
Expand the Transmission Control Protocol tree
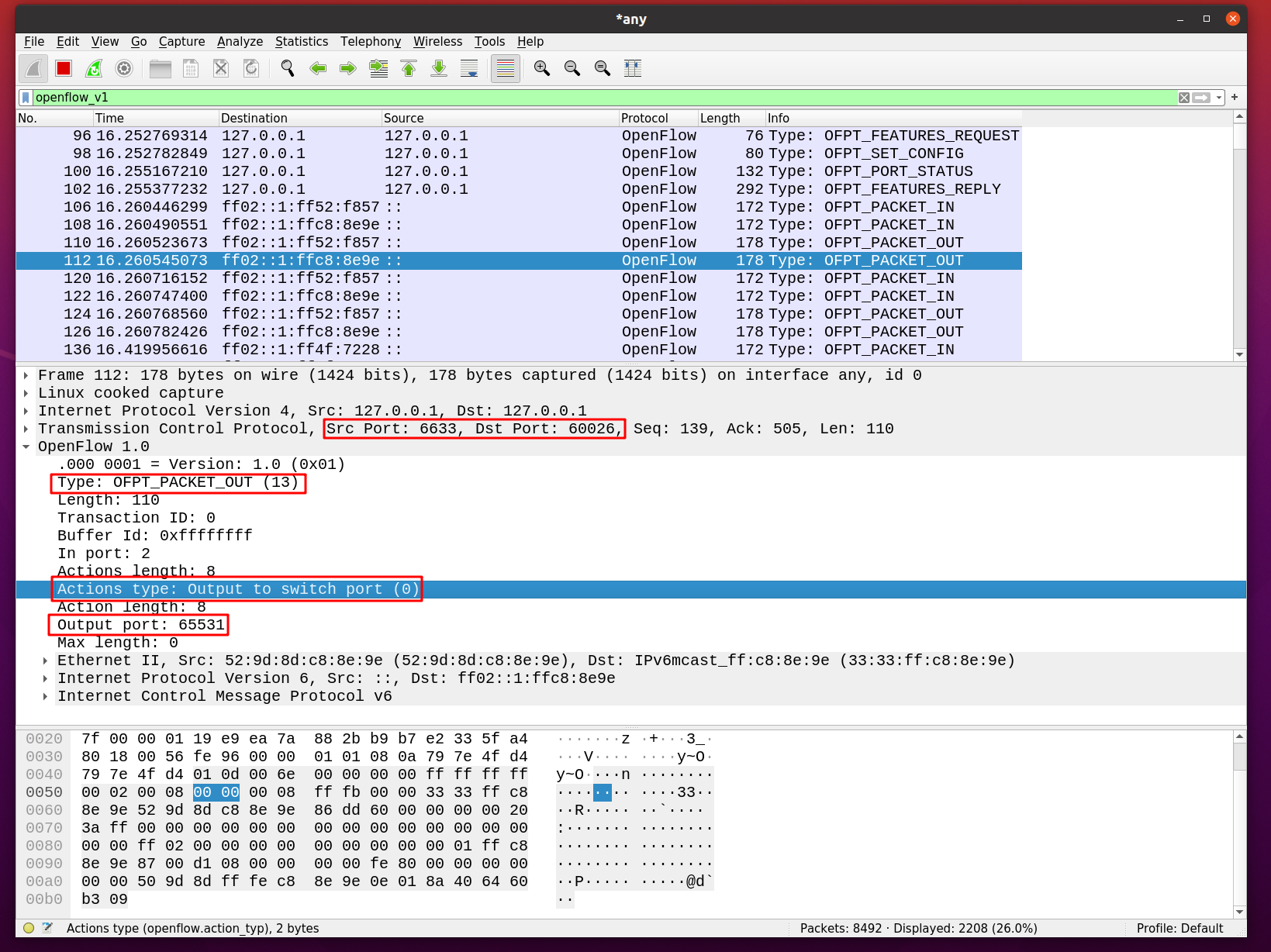click(x=26, y=429)
